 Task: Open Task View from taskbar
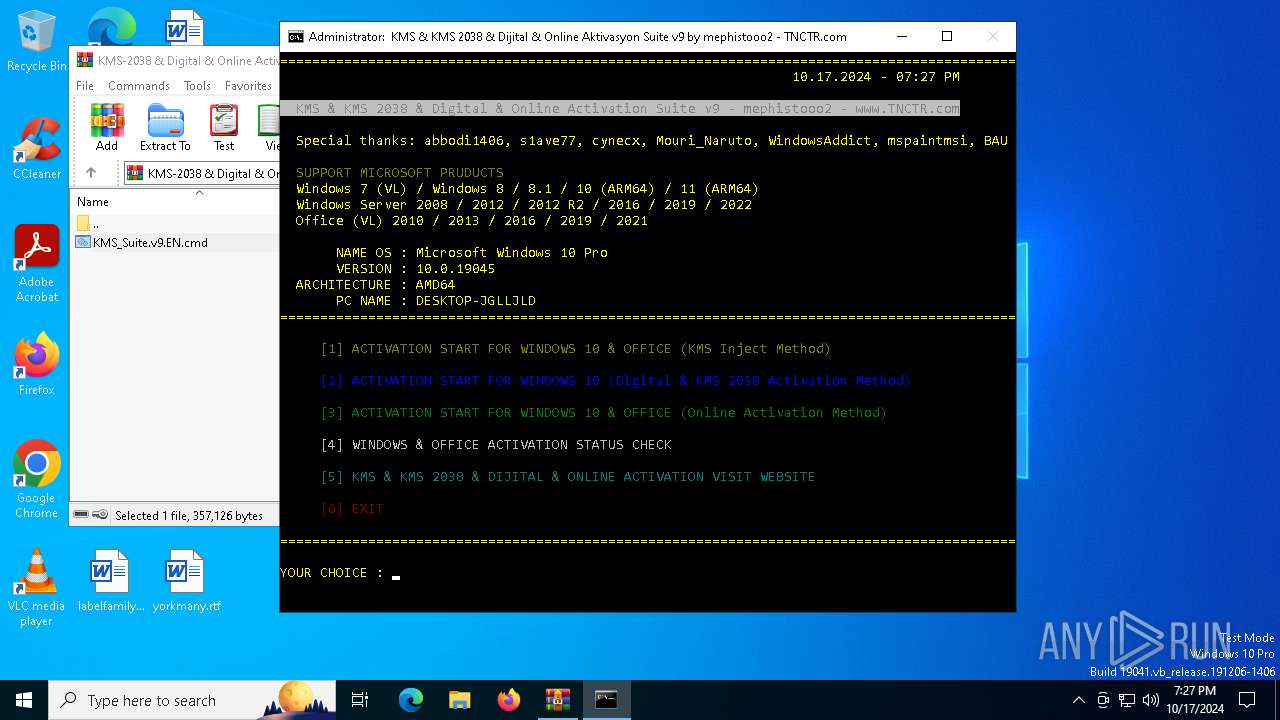(x=360, y=700)
